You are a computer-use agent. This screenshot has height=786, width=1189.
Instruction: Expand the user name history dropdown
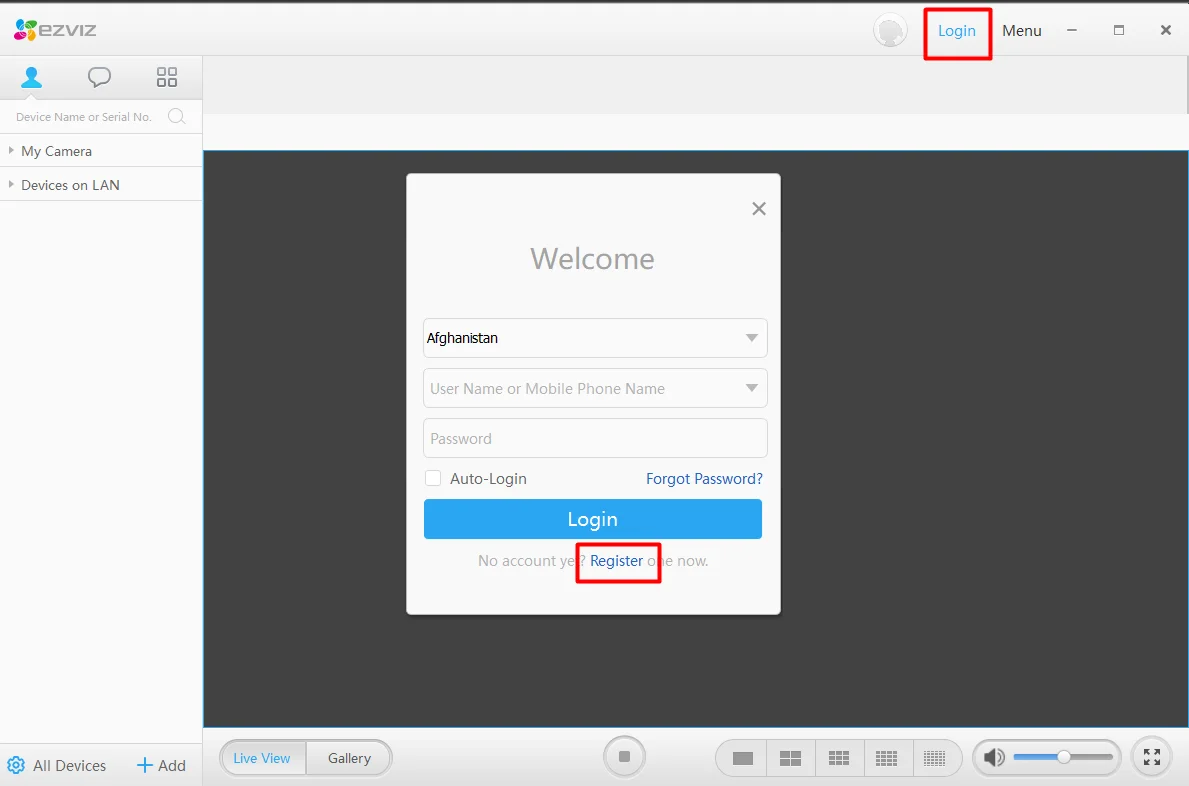pos(752,388)
